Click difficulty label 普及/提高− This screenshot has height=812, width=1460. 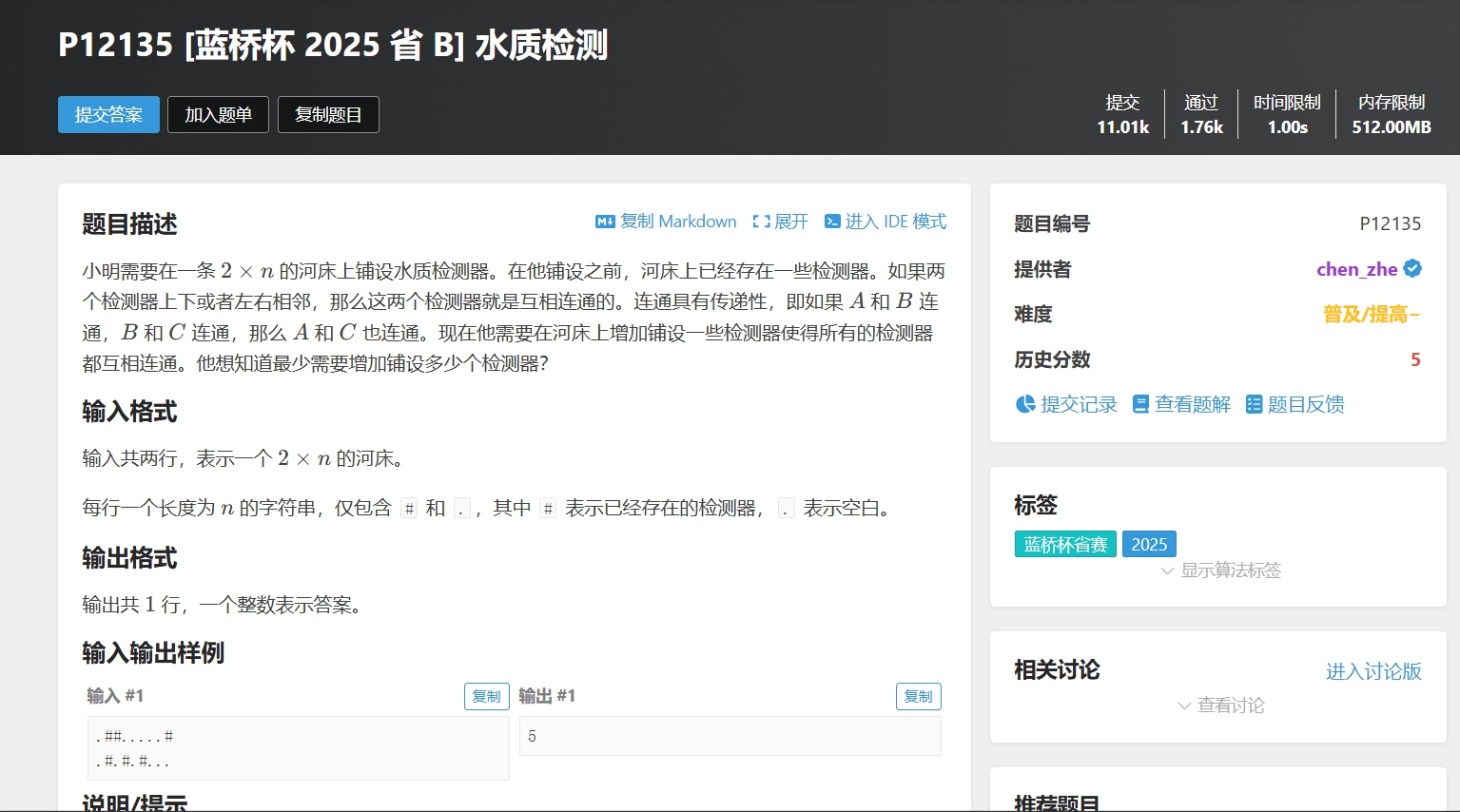1372,314
